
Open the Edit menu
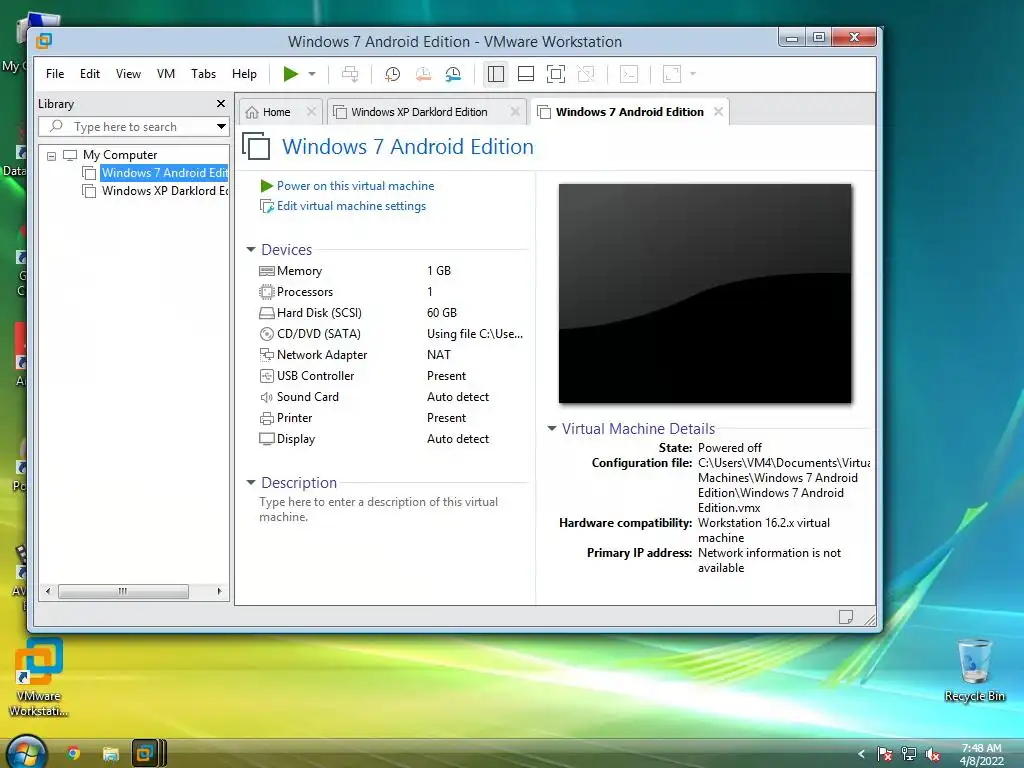click(89, 74)
